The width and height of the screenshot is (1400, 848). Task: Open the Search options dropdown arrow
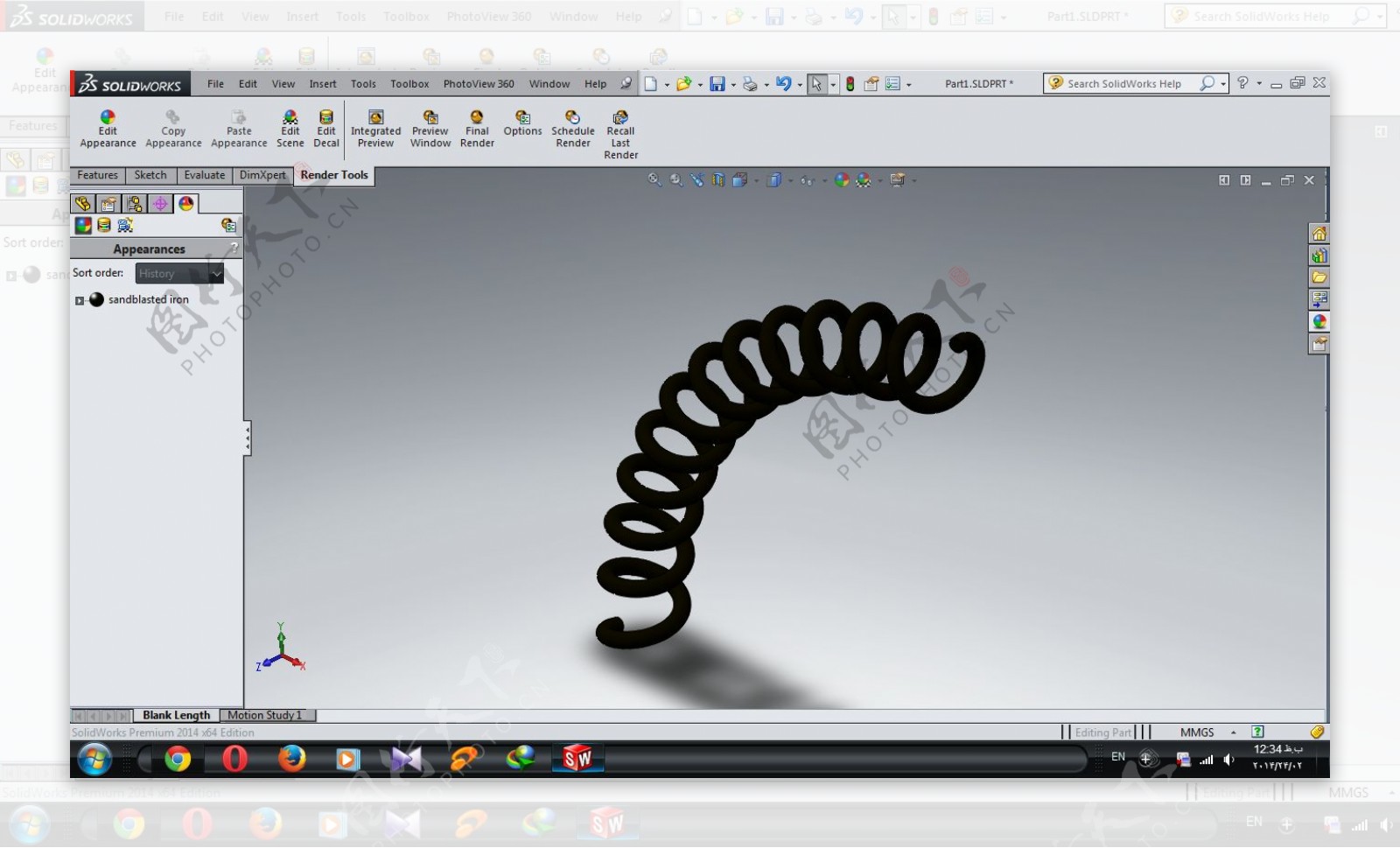pos(1223,84)
